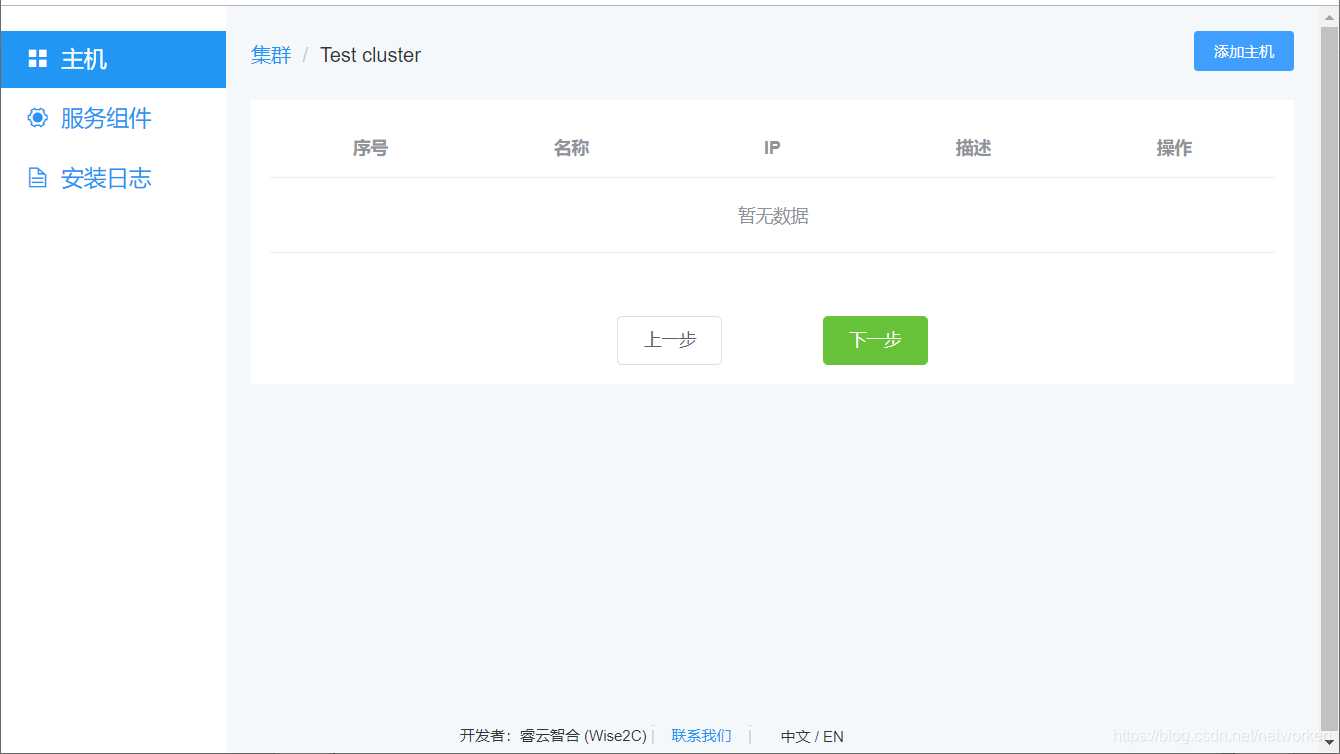1340x754 pixels.
Task: Click the IP column header
Action: coord(772,148)
